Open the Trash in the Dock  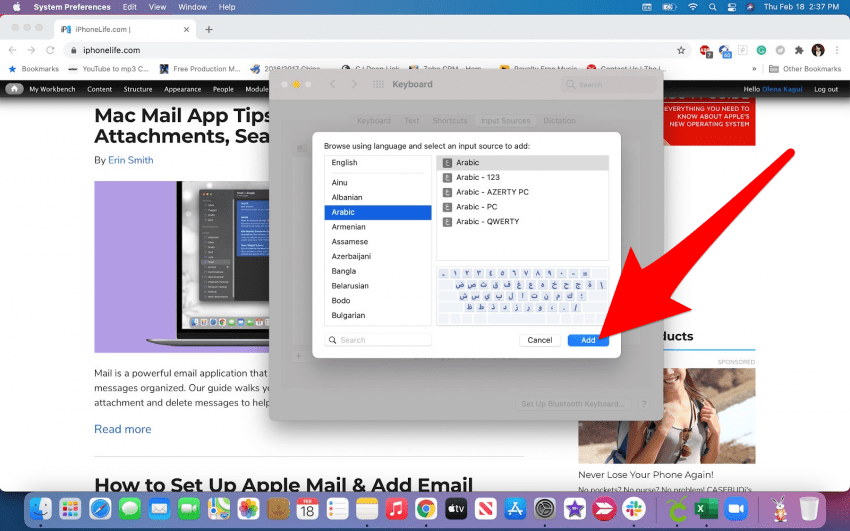point(808,509)
